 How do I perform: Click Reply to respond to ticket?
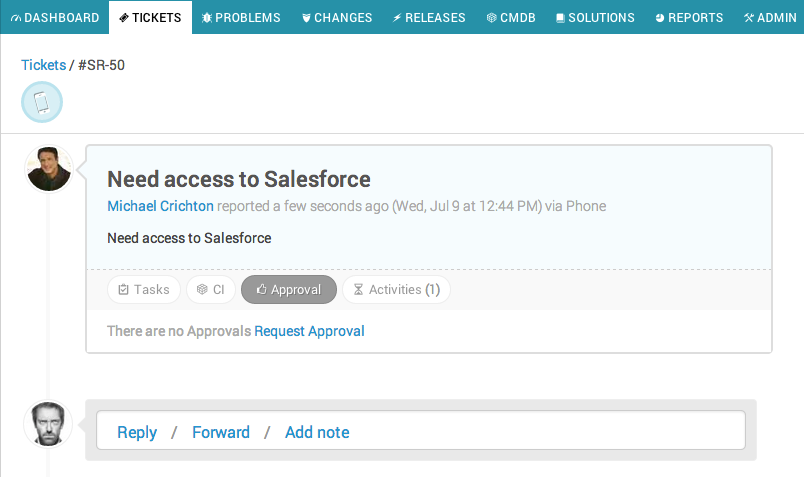(137, 432)
